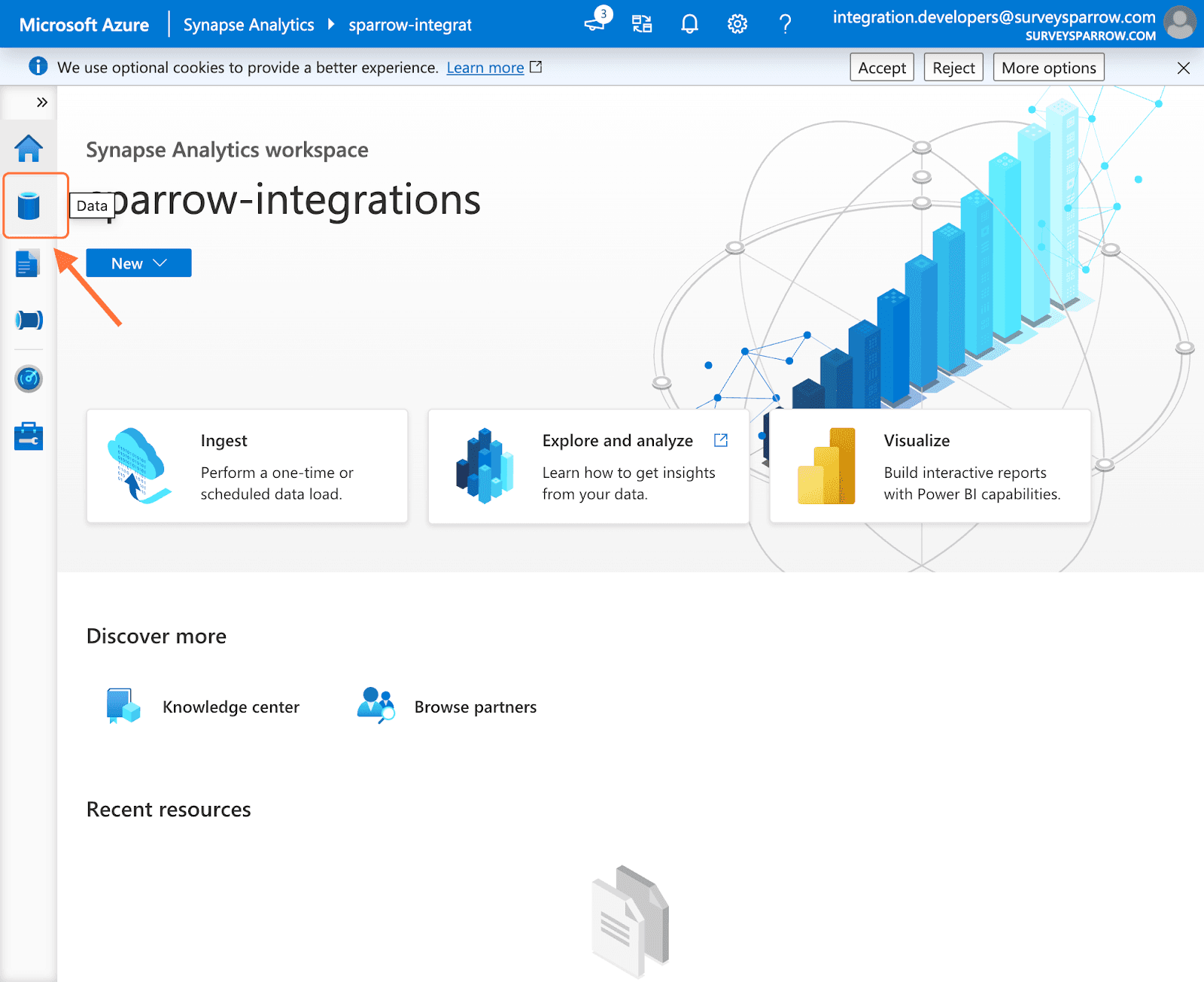
Task: Dismiss the cookie banner
Action: 1183,68
